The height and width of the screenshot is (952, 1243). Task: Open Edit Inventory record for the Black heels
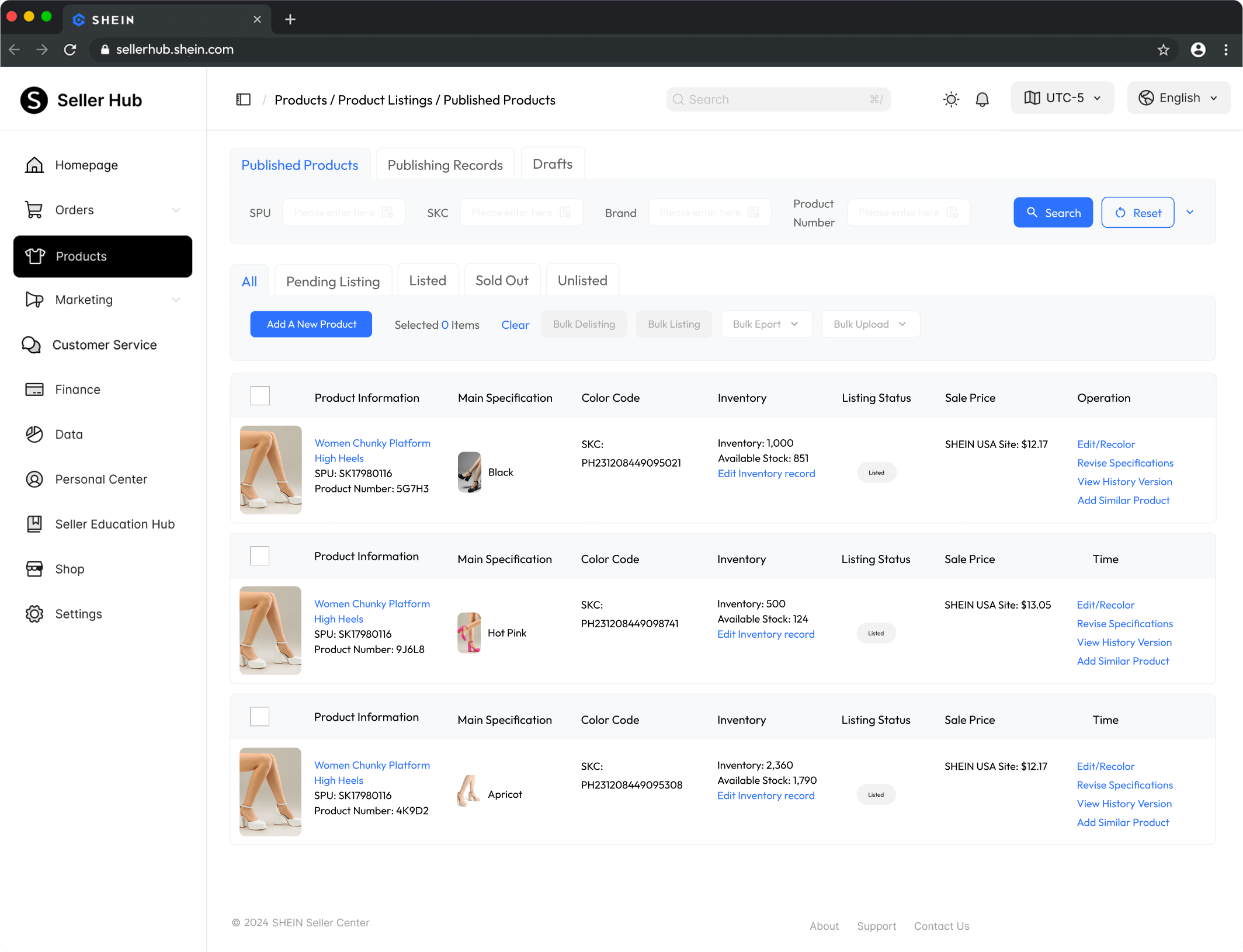tap(766, 473)
